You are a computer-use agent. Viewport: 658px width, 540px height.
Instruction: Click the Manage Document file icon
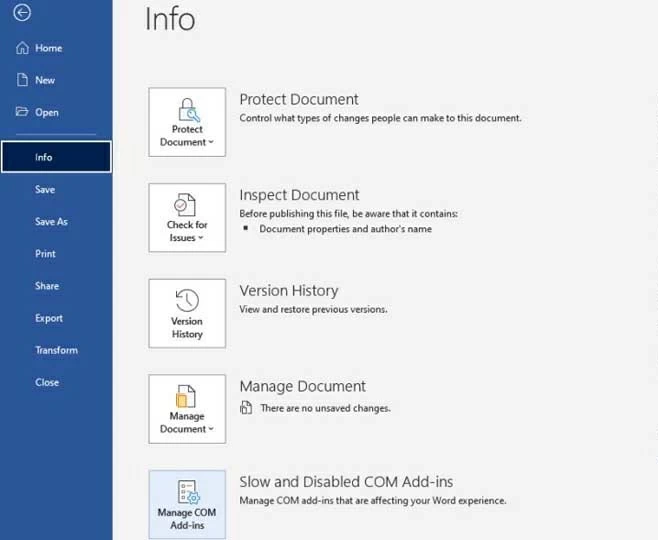coord(187,396)
